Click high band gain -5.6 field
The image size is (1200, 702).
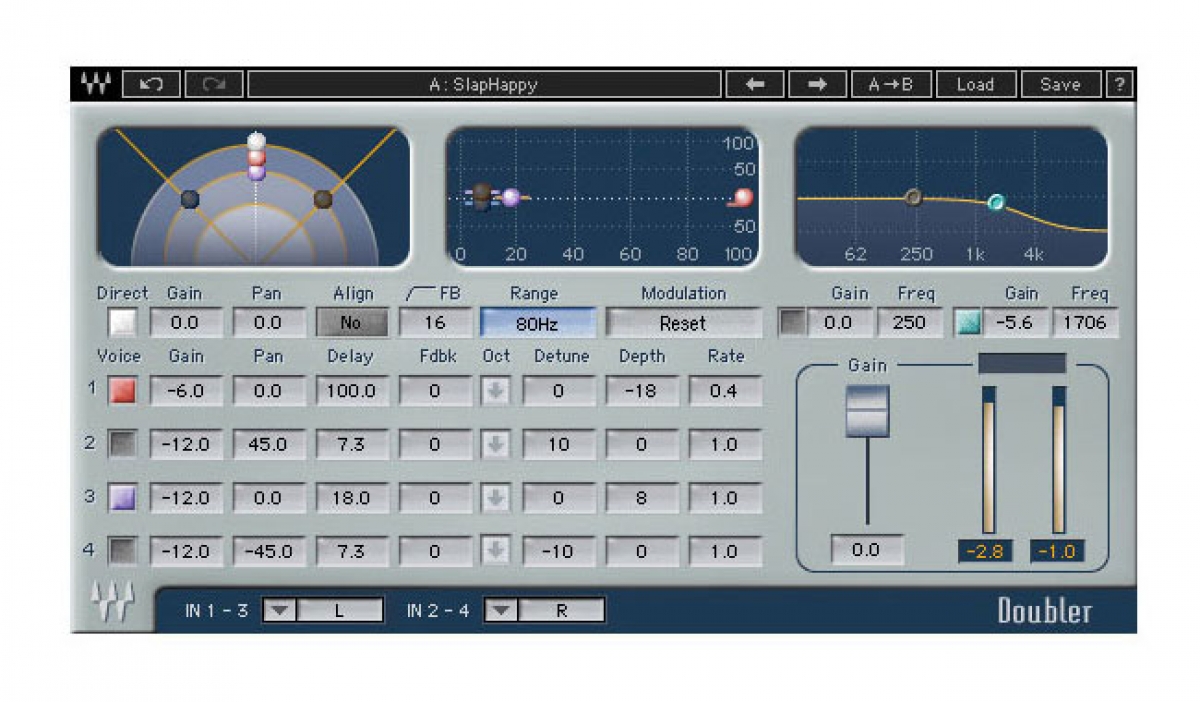pyautogui.click(x=1015, y=323)
